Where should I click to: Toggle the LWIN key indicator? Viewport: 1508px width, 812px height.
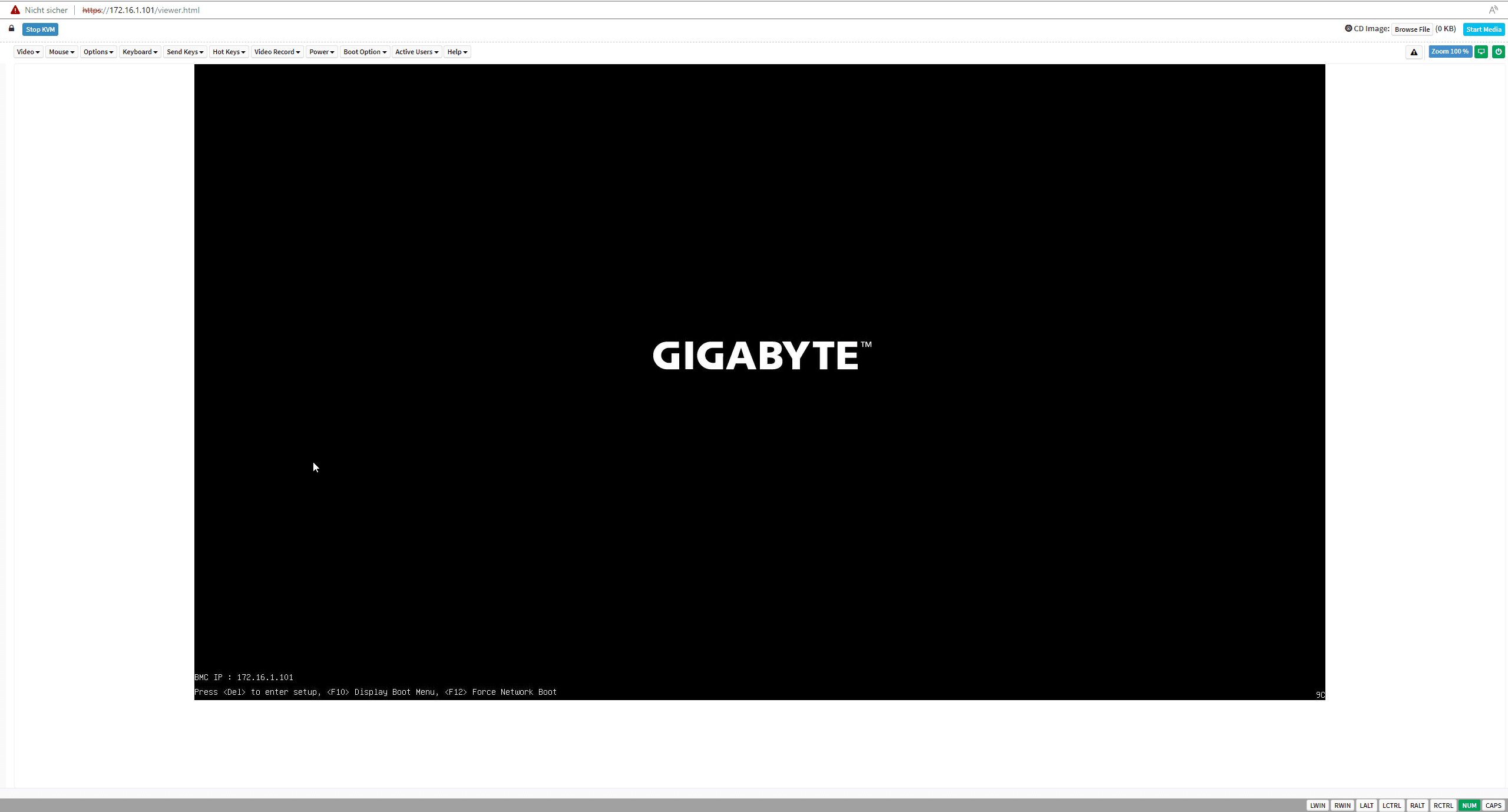tap(1318, 806)
